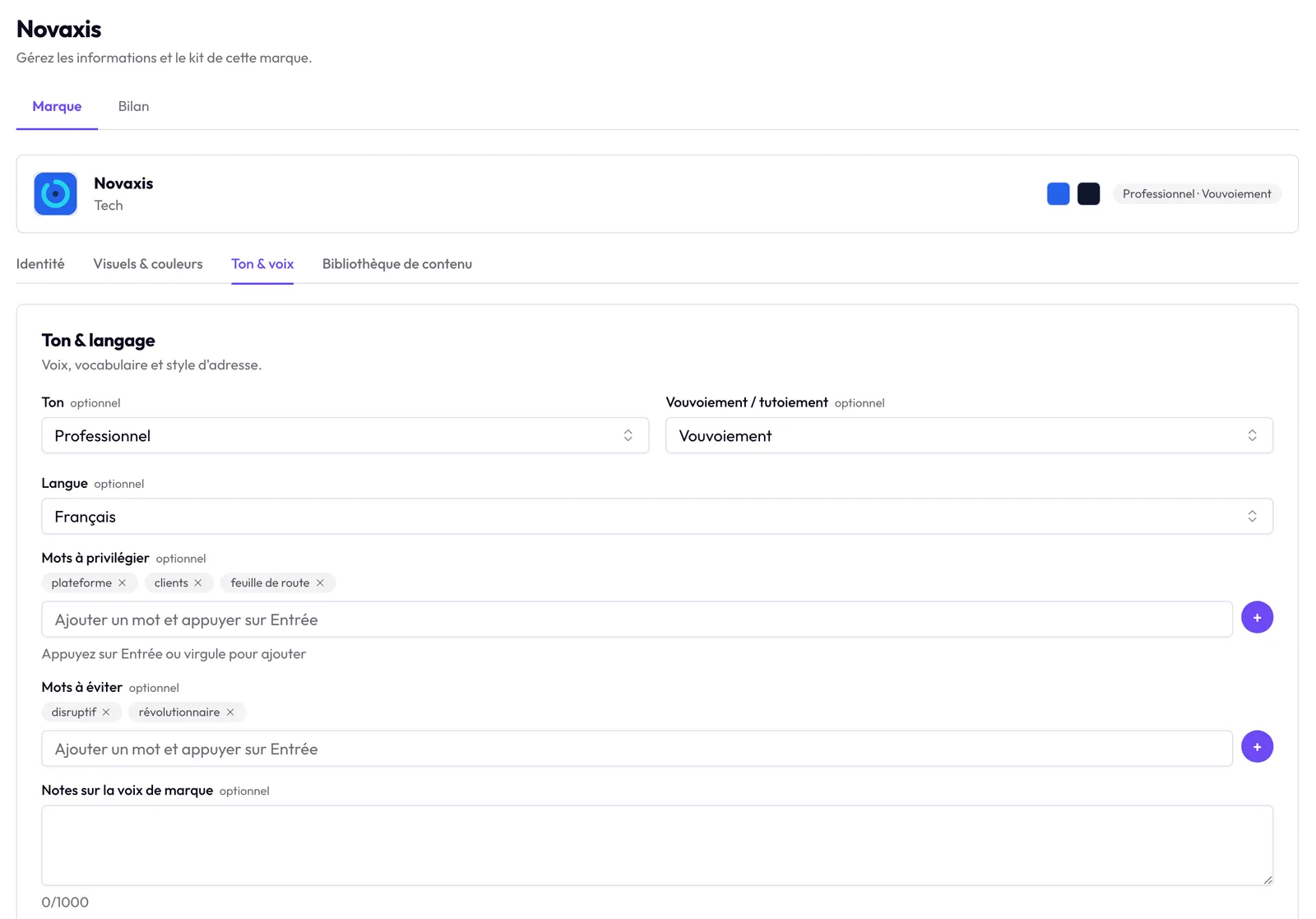Remove the "clients" tag
The width and height of the screenshot is (1316, 919).
[x=198, y=582]
